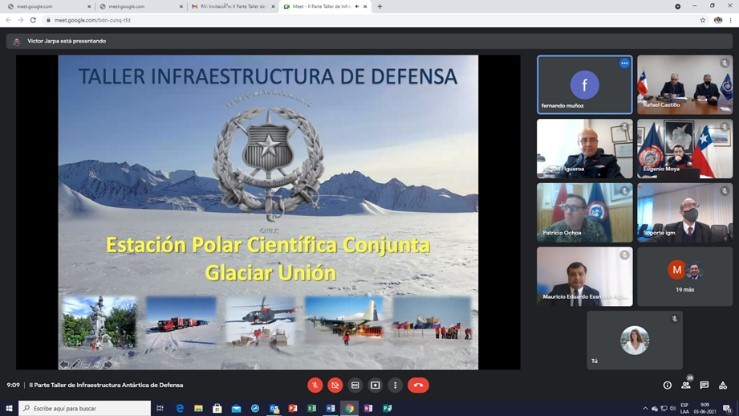Select the Rafael Castillo video tile
This screenshot has height=416, width=739.
[685, 85]
